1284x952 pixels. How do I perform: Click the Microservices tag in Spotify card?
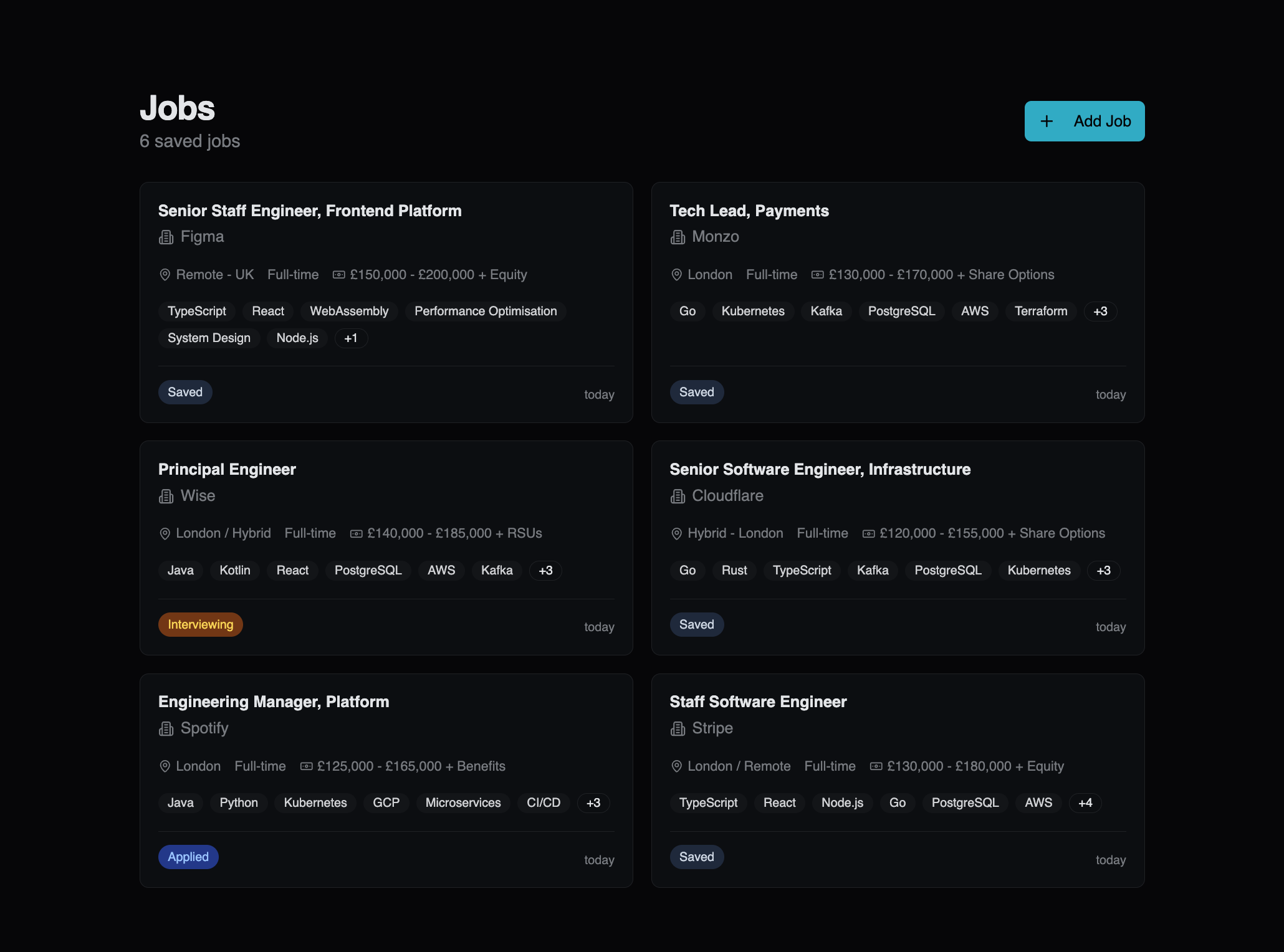coord(463,803)
